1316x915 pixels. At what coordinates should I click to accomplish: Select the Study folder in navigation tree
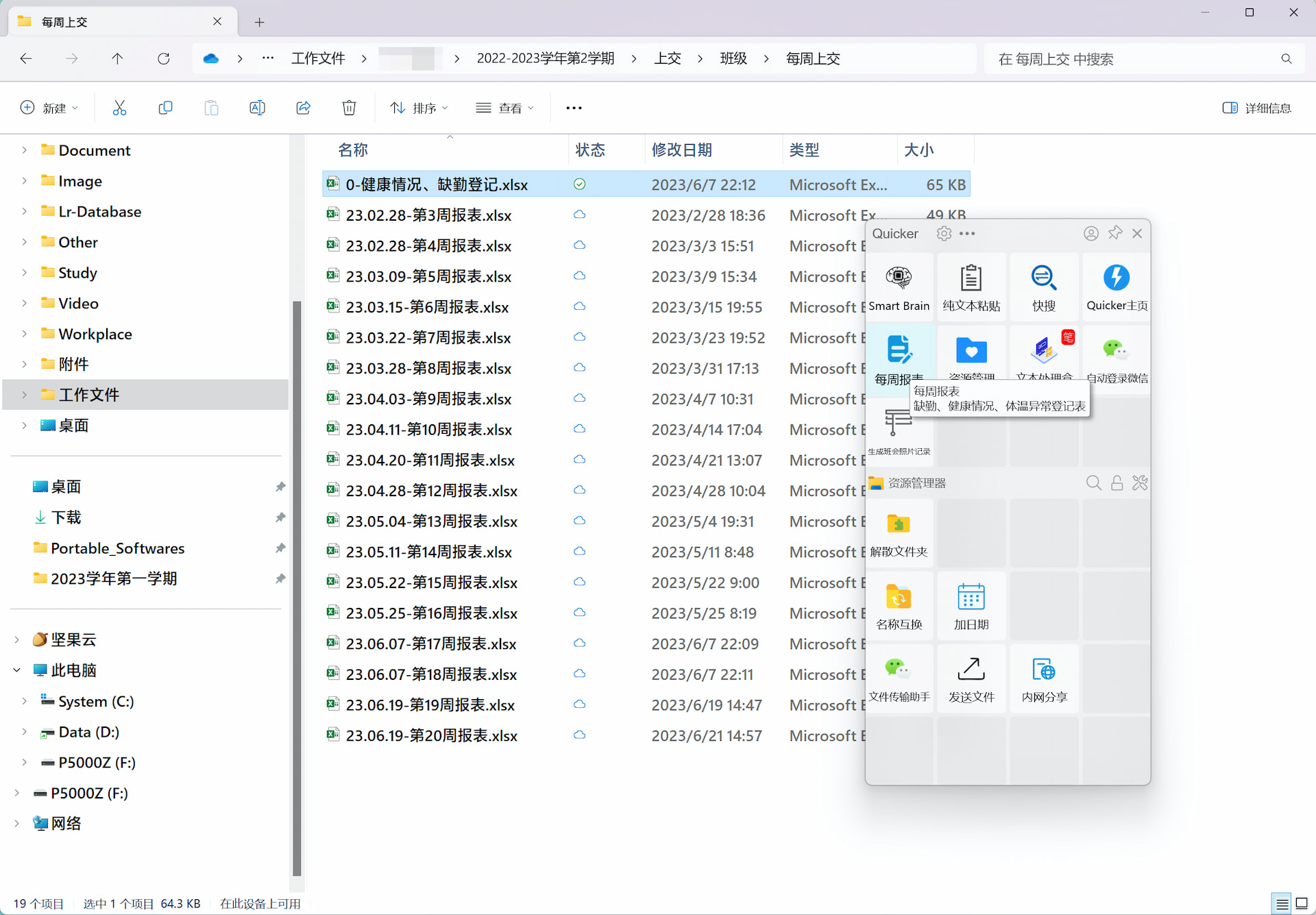coord(77,273)
